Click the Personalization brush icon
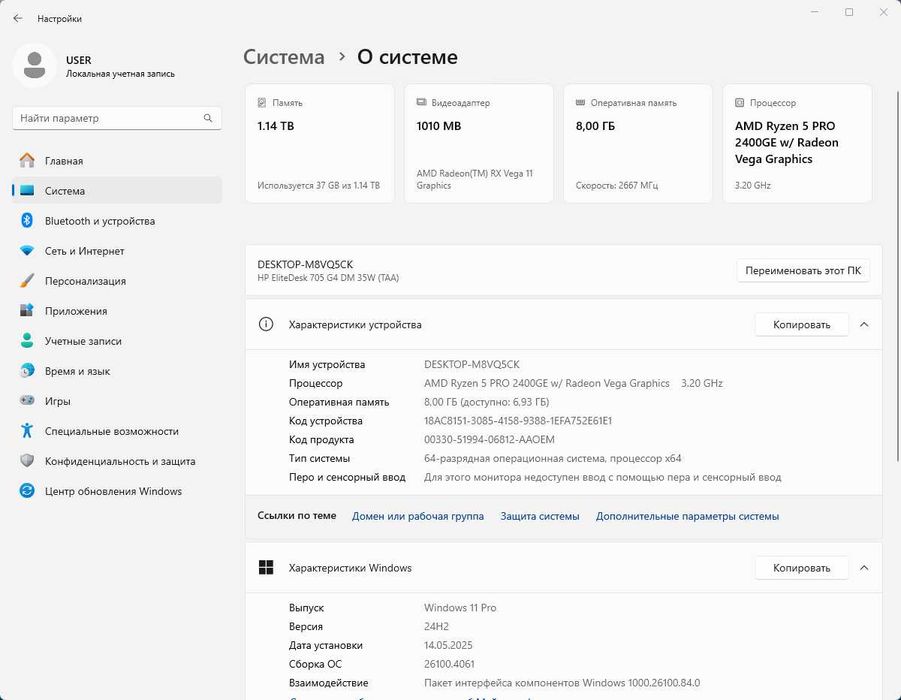The width and height of the screenshot is (901, 700). click(x=27, y=281)
